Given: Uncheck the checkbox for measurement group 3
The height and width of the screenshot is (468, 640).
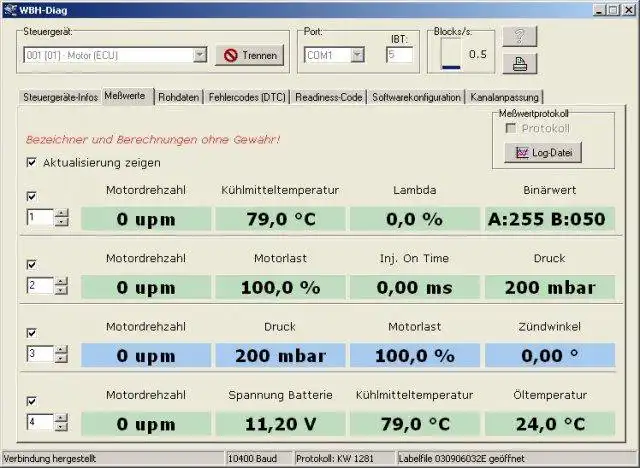Looking at the screenshot, I should pyautogui.click(x=31, y=333).
